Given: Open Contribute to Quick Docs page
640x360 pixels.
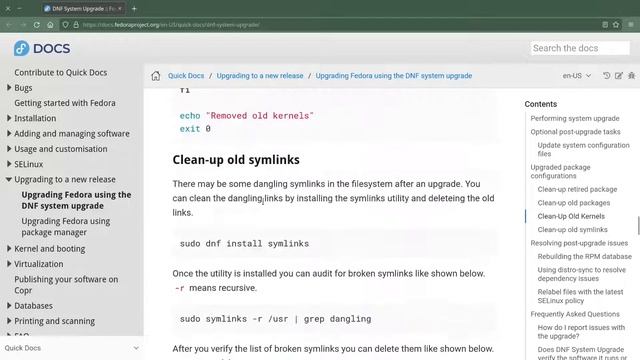Looking at the screenshot, I should coord(61,72).
